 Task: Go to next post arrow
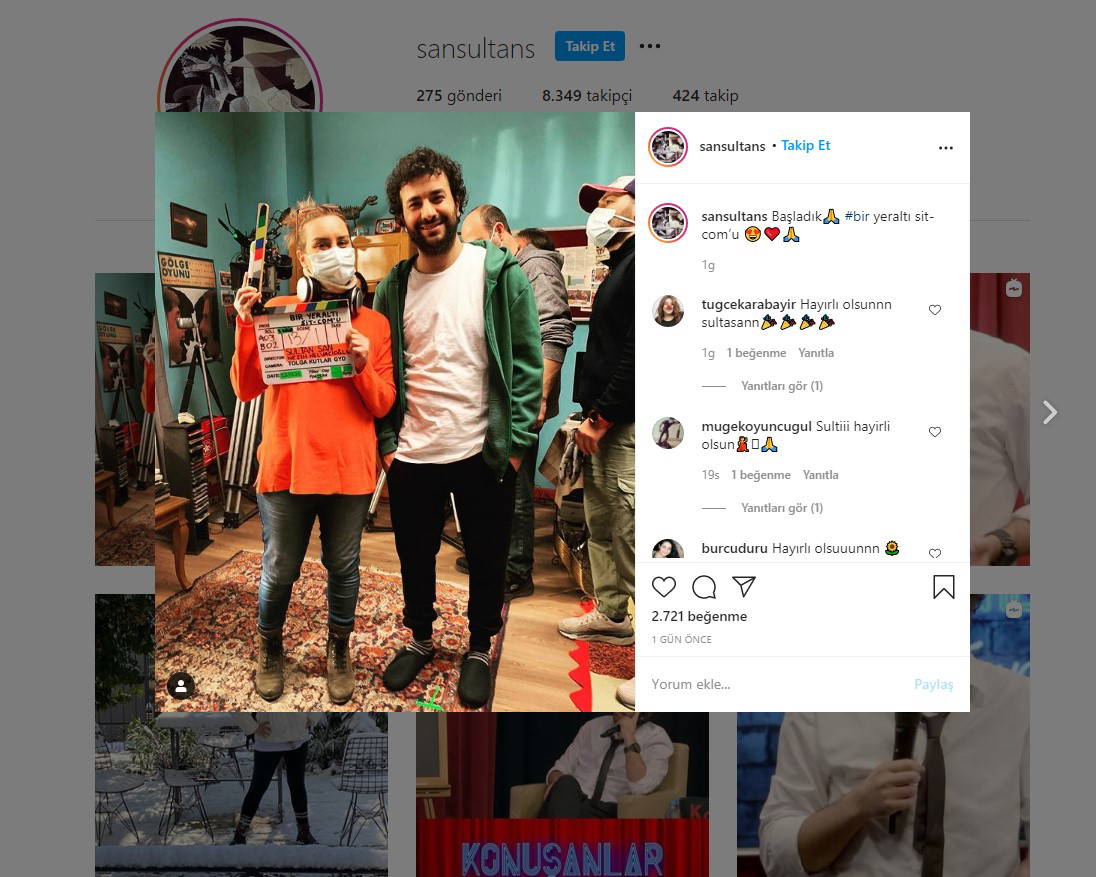click(1049, 412)
